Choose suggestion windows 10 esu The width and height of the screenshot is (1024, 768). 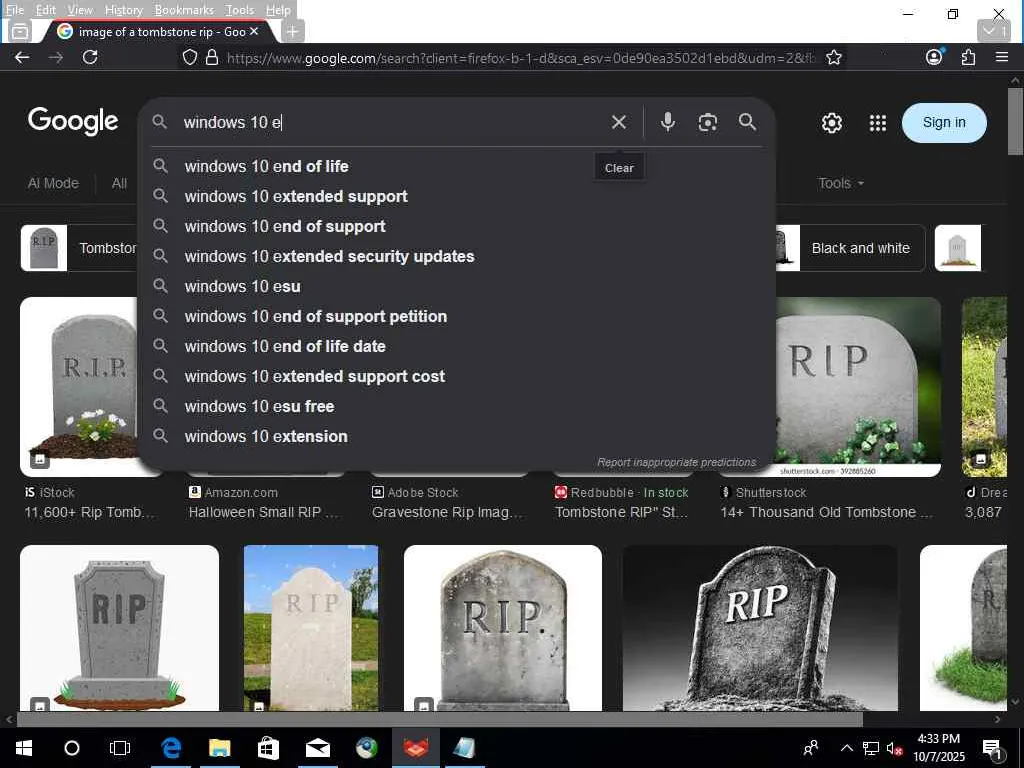pyautogui.click(x=456, y=287)
